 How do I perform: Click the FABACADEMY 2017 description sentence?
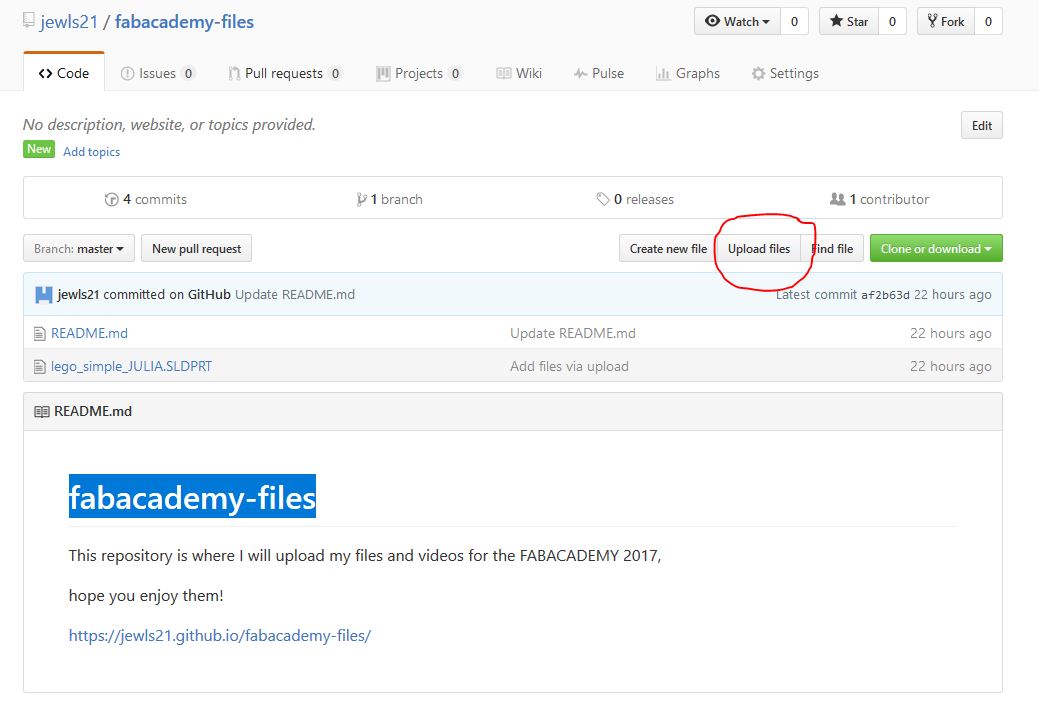[x=364, y=556]
